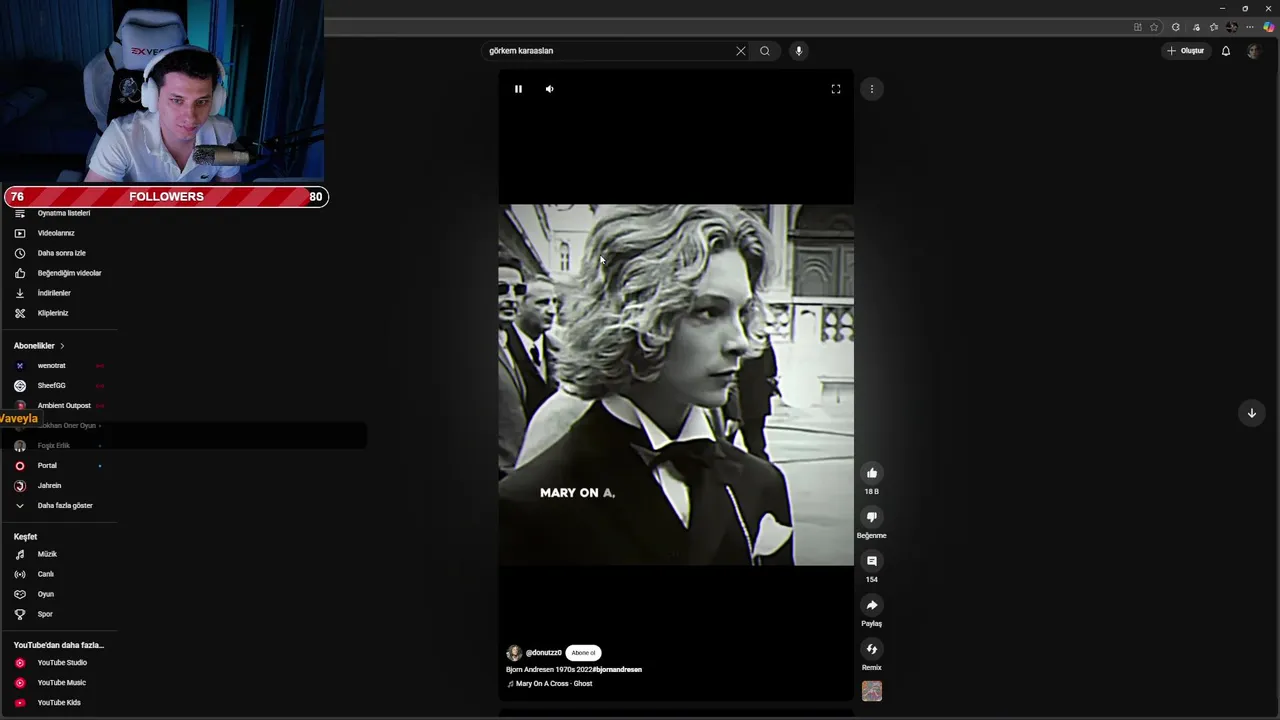Open YouTube notifications bell
The height and width of the screenshot is (720, 1280).
pos(1226,51)
